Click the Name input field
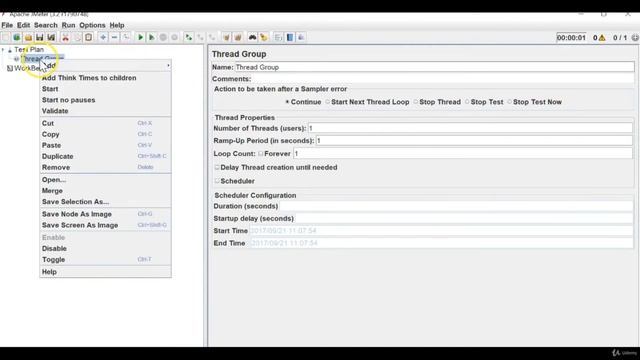 tap(434, 67)
